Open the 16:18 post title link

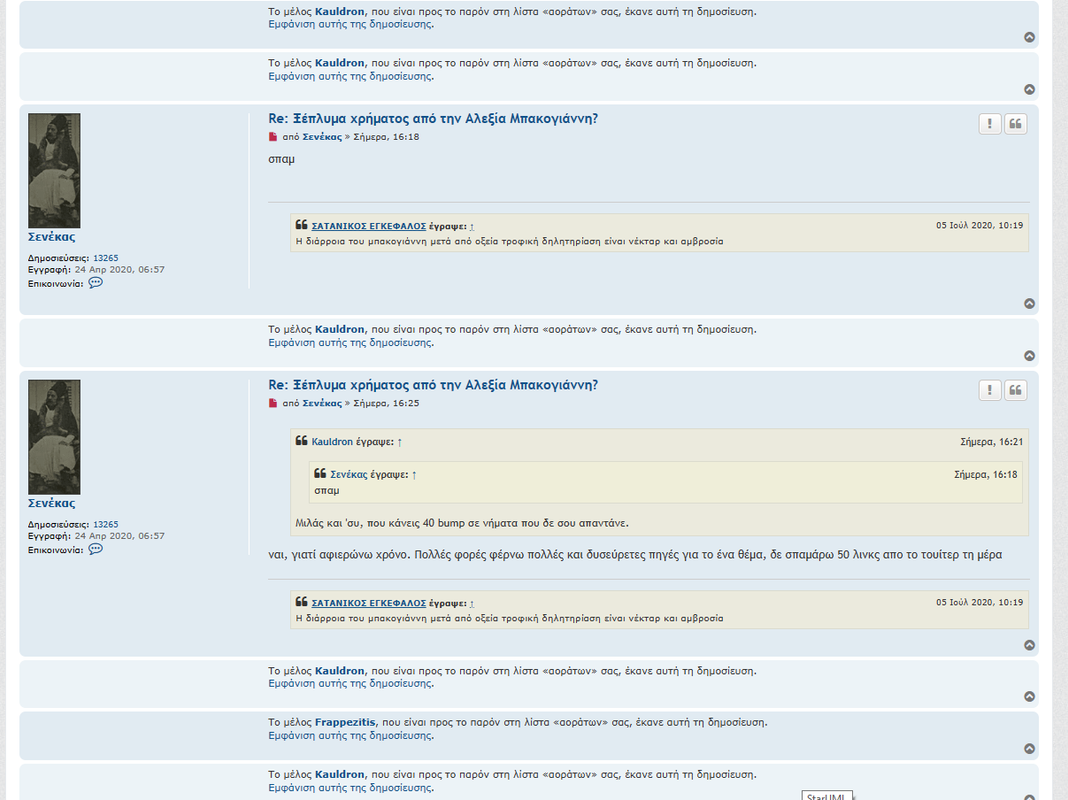tap(433, 118)
